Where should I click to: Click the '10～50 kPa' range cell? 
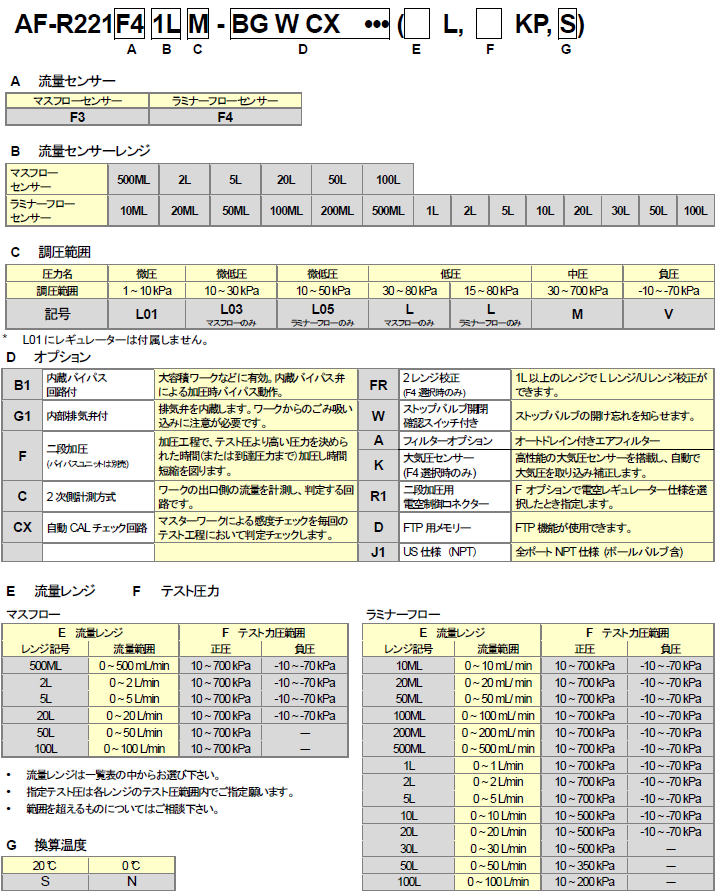[x=323, y=290]
